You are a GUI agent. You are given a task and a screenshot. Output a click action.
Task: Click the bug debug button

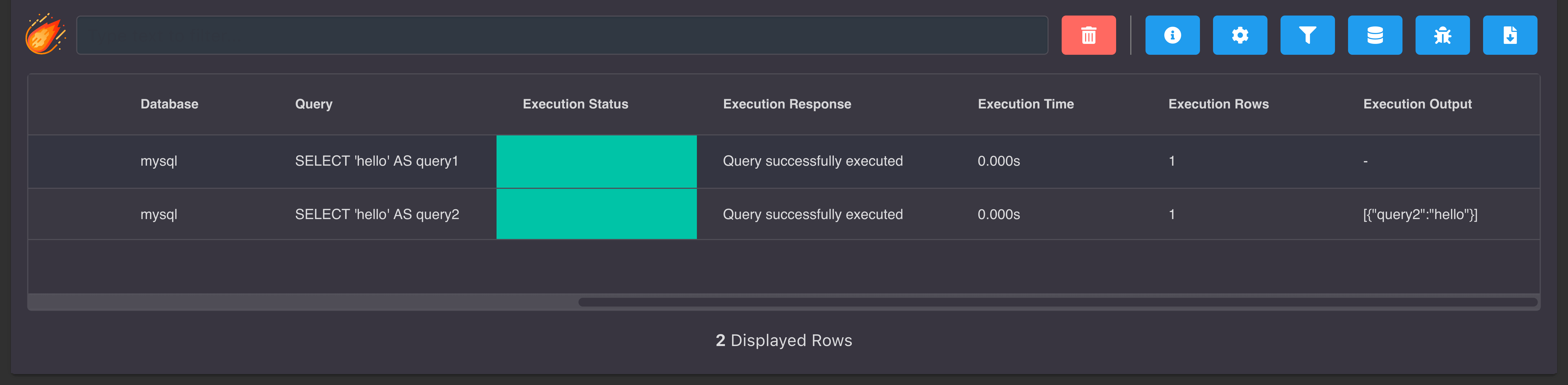1443,35
